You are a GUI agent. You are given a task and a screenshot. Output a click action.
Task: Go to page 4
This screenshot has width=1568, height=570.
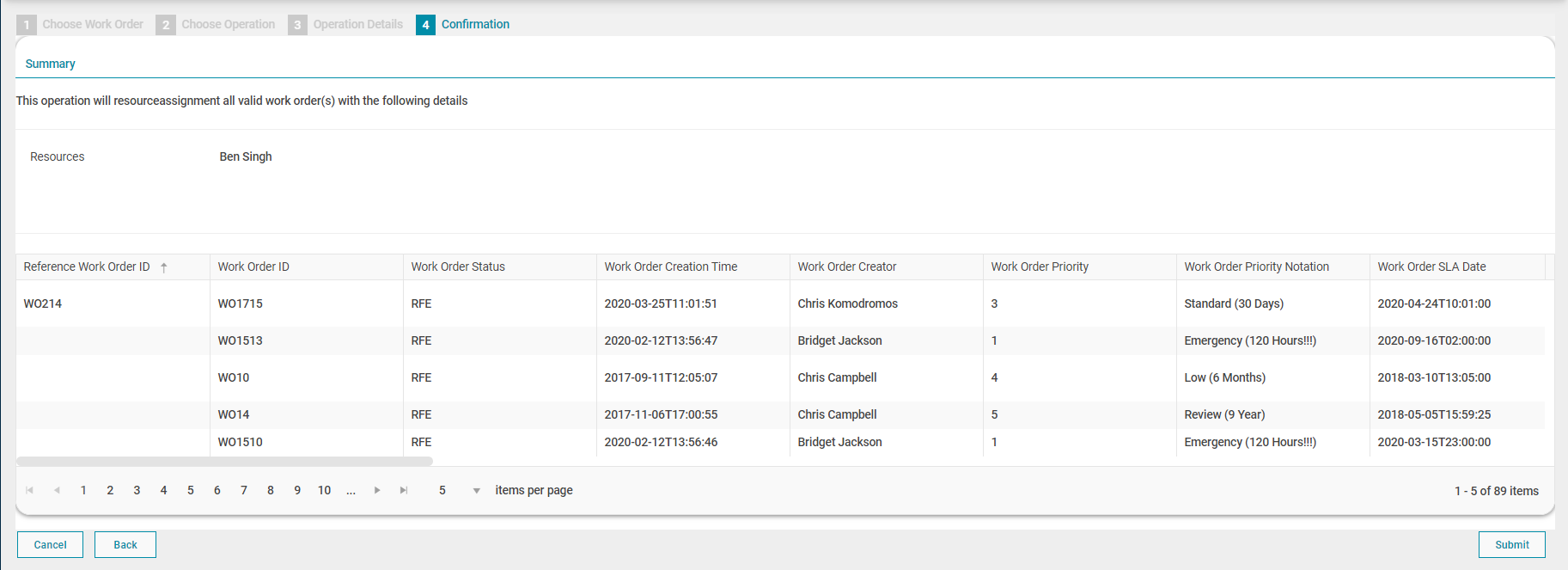(x=163, y=490)
